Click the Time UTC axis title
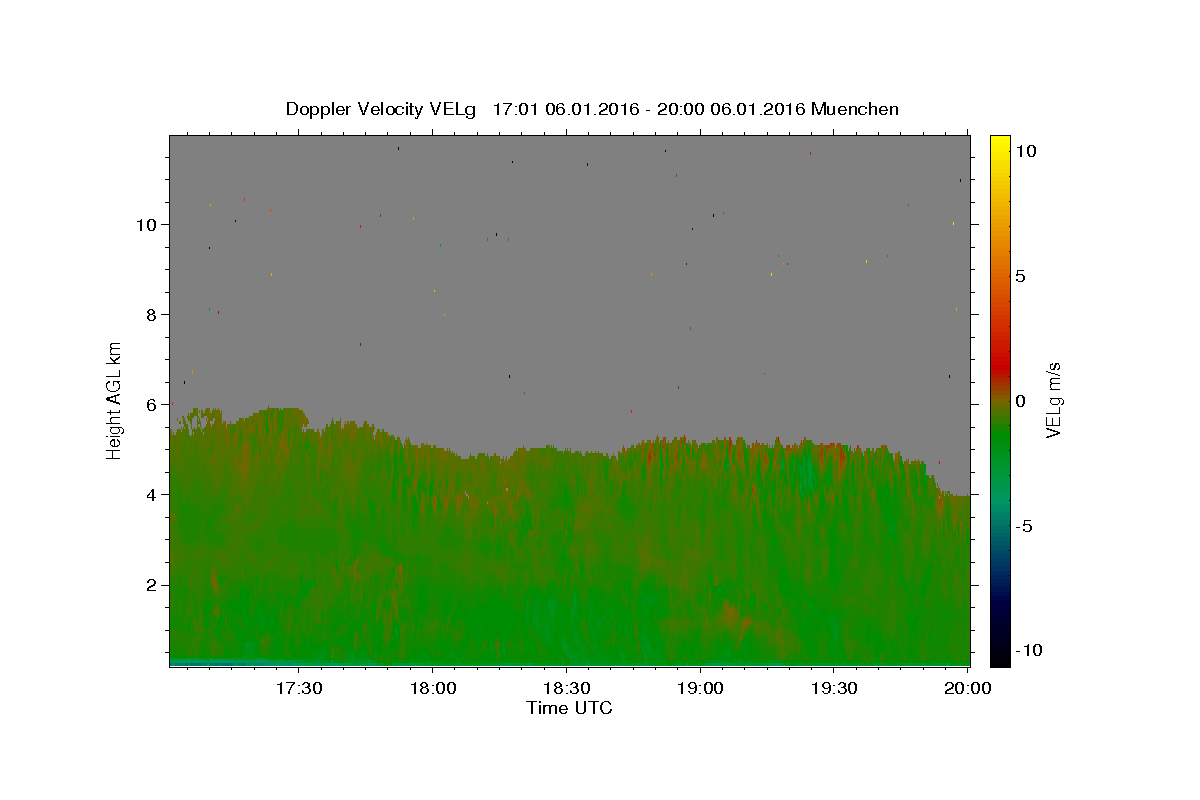Image resolution: width=1200 pixels, height=800 pixels. [x=569, y=708]
